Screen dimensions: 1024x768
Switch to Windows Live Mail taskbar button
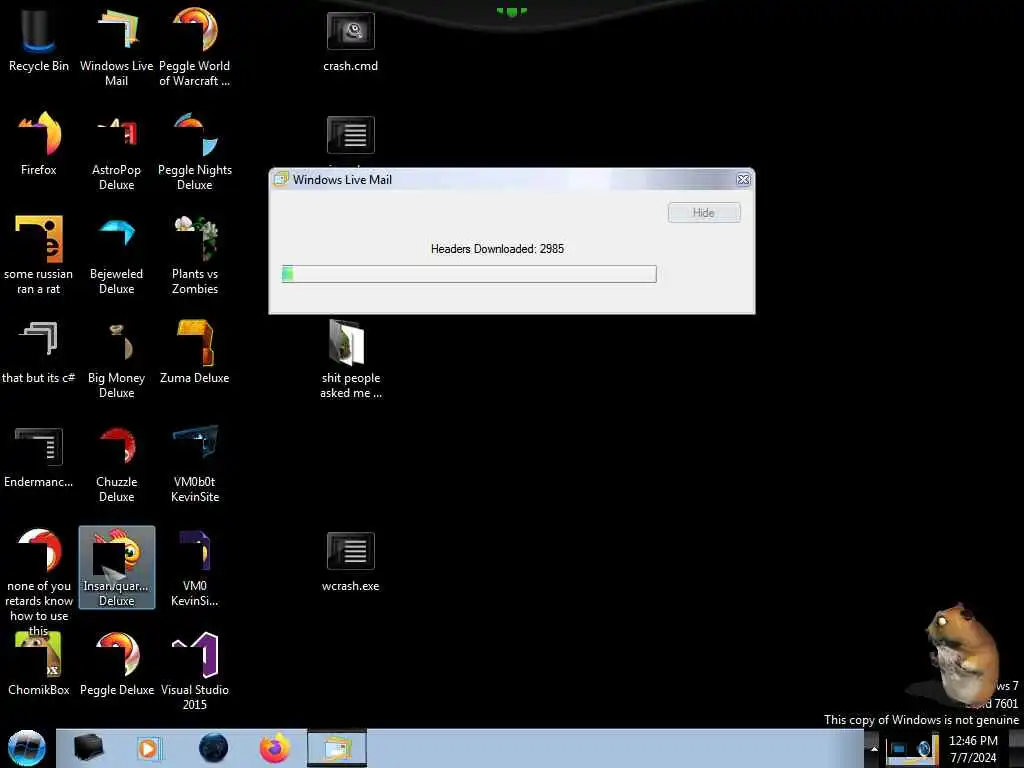(337, 748)
